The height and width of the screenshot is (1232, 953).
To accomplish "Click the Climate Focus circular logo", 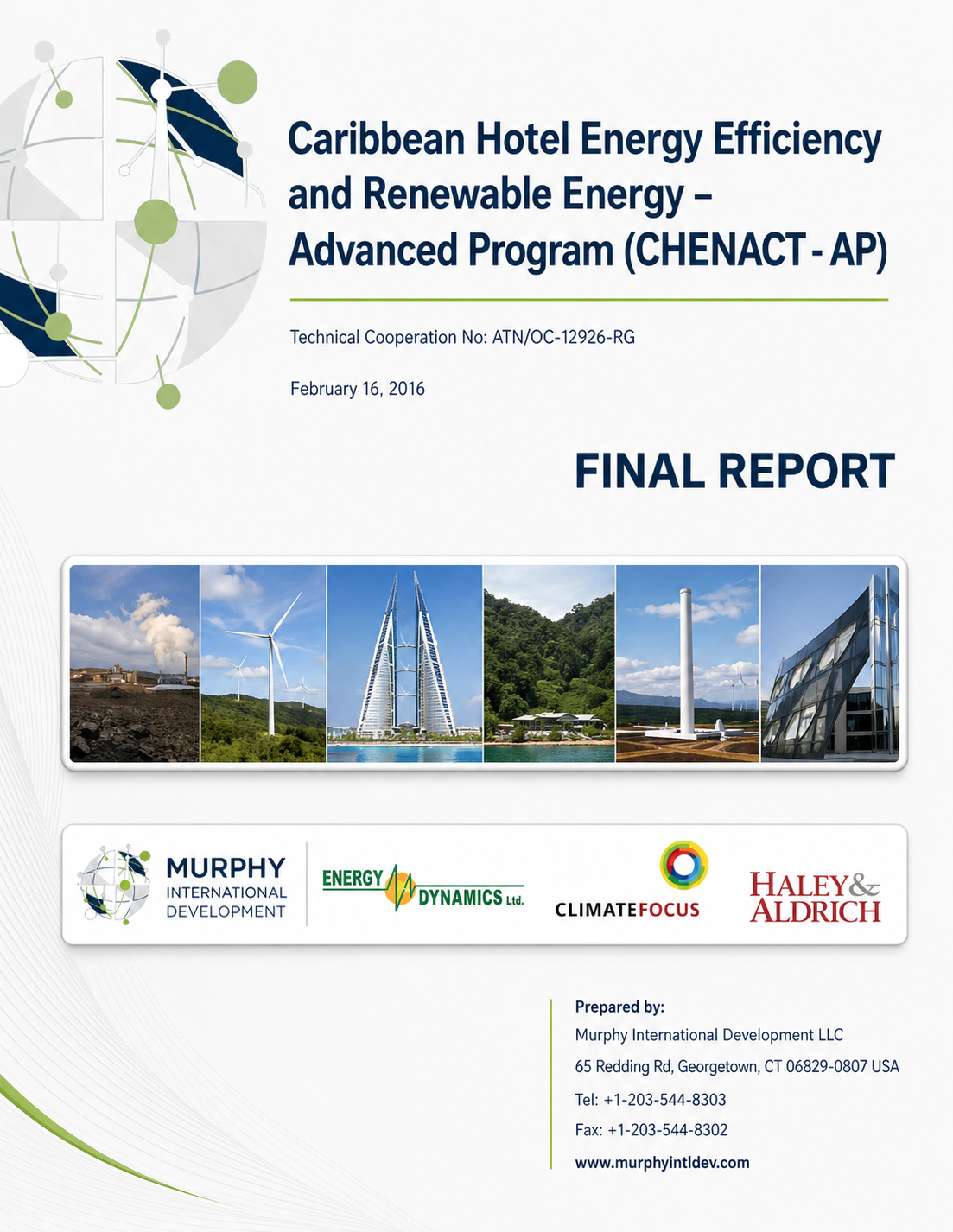I will tap(683, 865).
